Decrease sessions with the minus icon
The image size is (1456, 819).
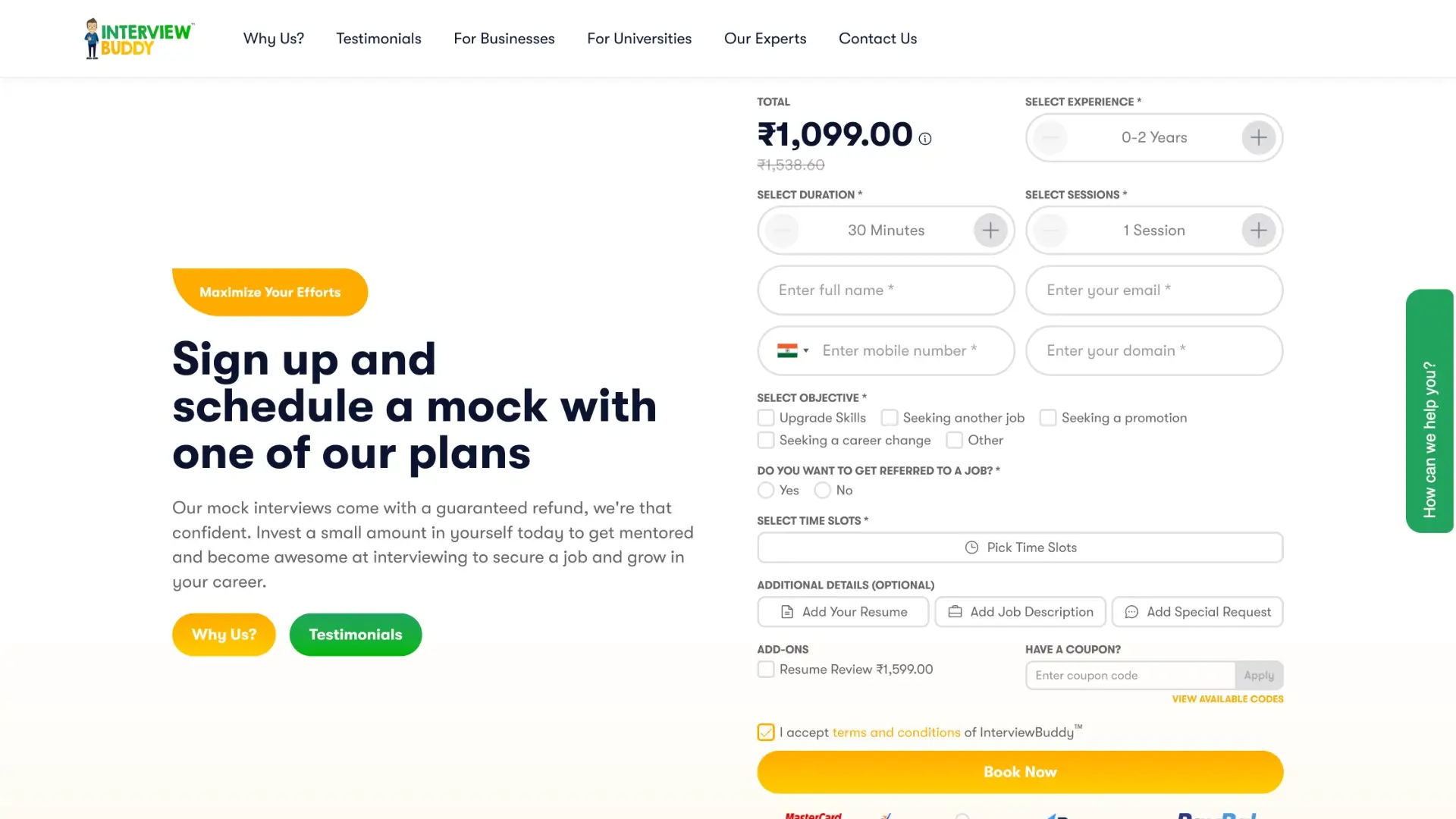pos(1050,231)
